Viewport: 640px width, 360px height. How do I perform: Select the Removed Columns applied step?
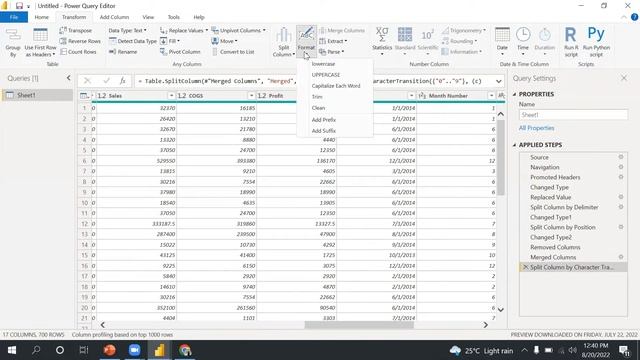click(x=555, y=247)
